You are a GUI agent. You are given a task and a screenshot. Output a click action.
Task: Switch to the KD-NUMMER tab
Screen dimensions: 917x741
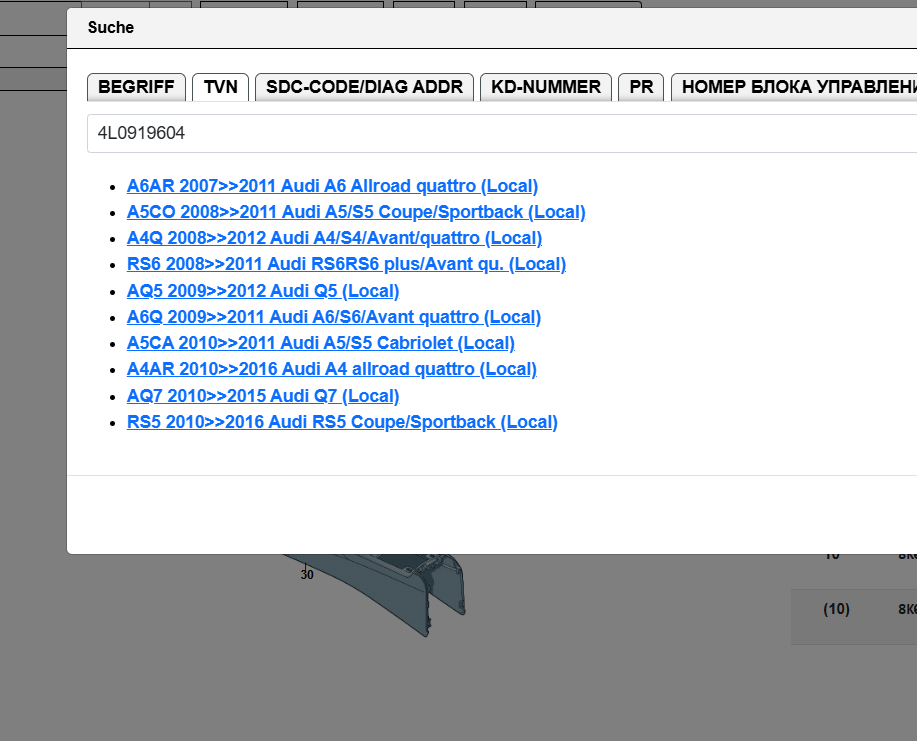546,87
